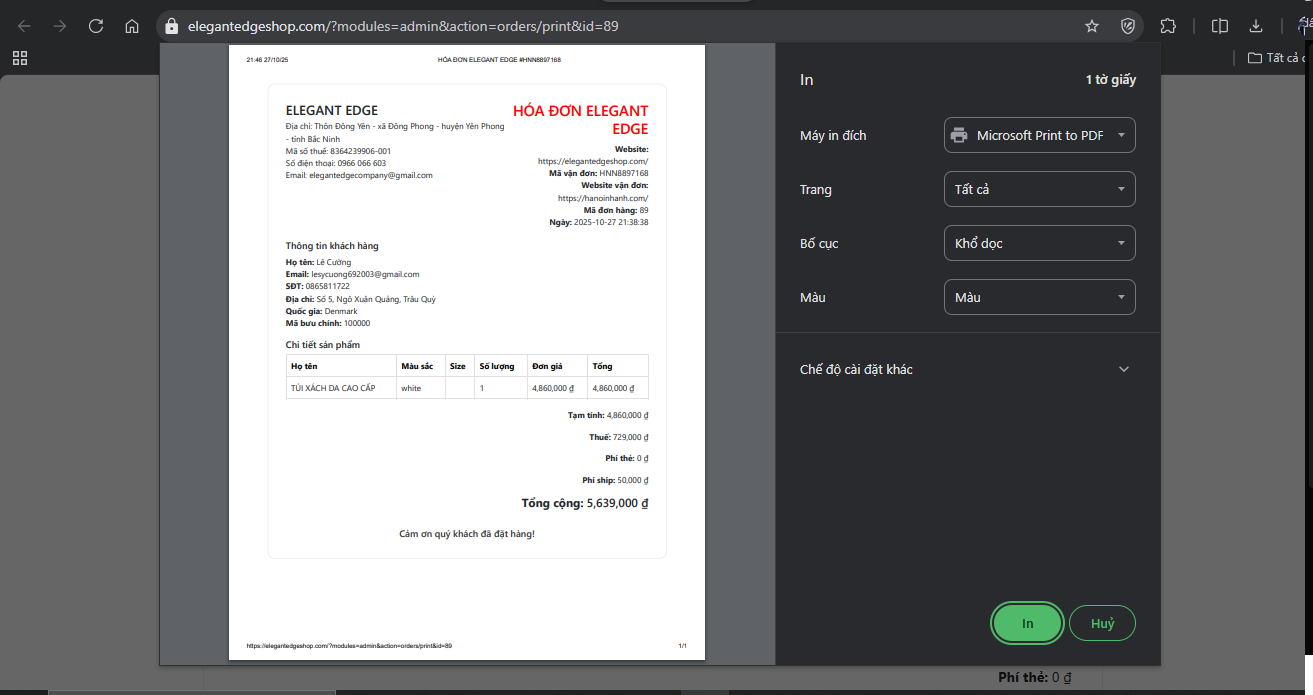Click 'Huỷ' to cancel printing
1313x695 pixels.
(x=1102, y=623)
